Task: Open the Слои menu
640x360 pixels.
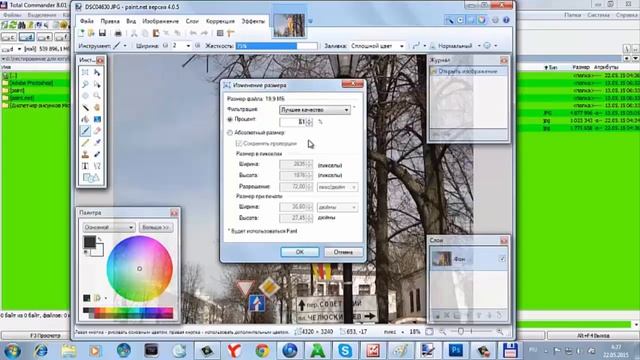Action: [x=192, y=21]
